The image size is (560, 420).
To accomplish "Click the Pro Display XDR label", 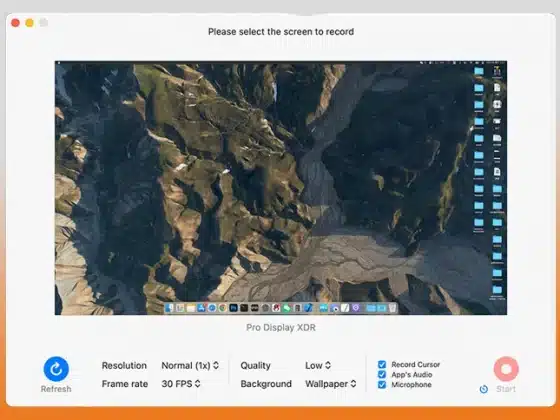I will coord(281,328).
